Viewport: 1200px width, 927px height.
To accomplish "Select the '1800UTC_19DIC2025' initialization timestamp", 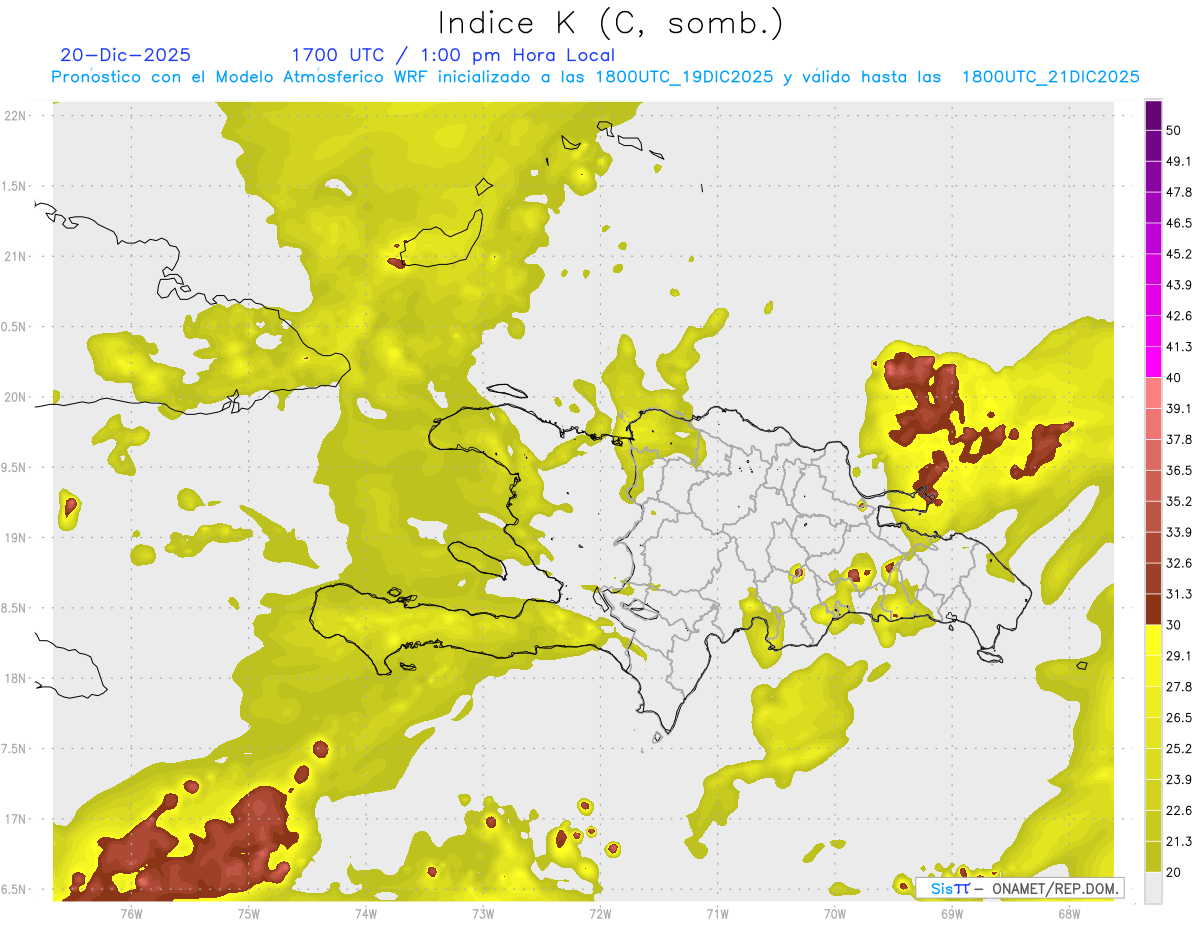I will point(685,77).
